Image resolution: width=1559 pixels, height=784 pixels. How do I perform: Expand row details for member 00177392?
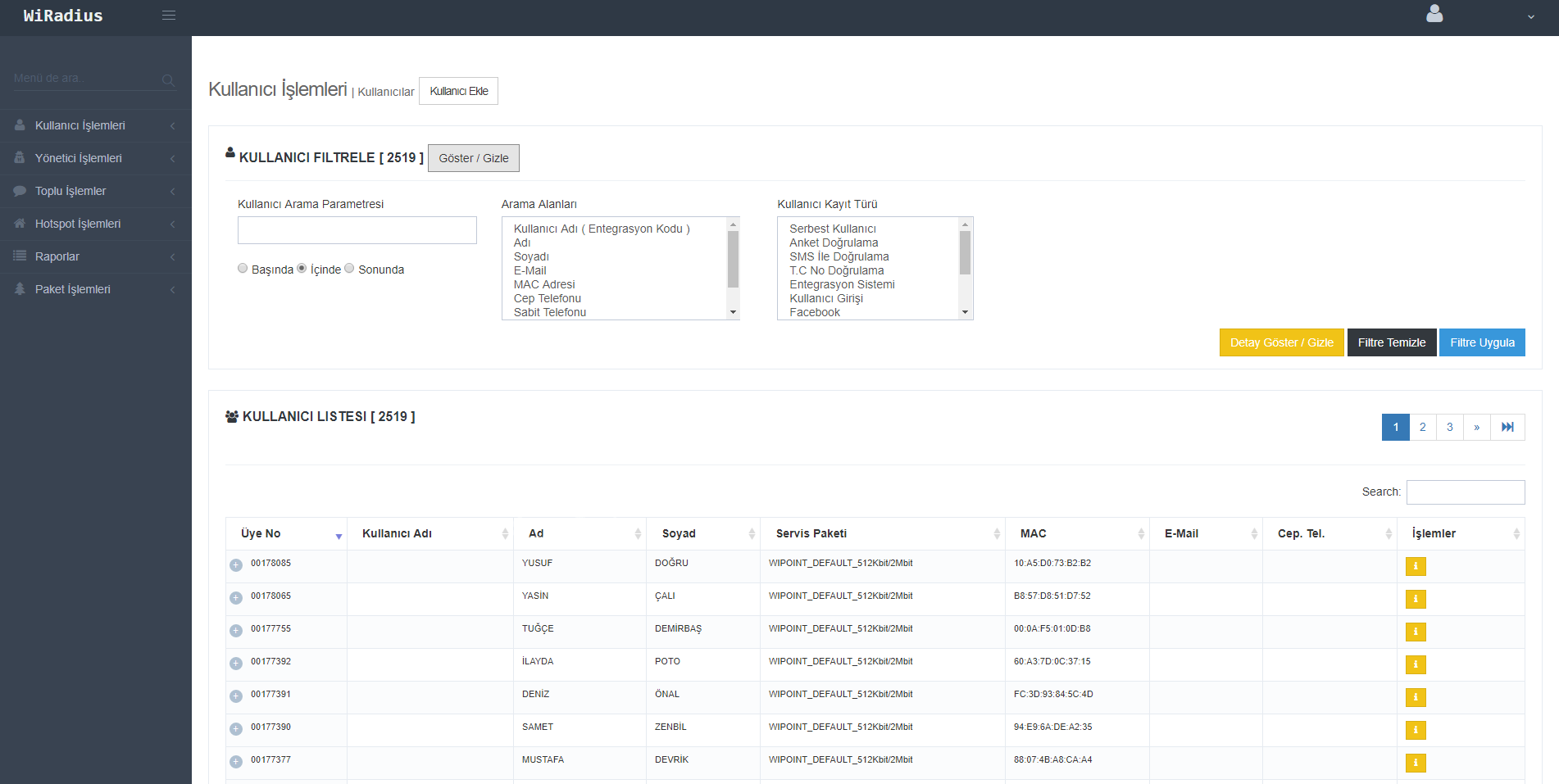pos(236,664)
